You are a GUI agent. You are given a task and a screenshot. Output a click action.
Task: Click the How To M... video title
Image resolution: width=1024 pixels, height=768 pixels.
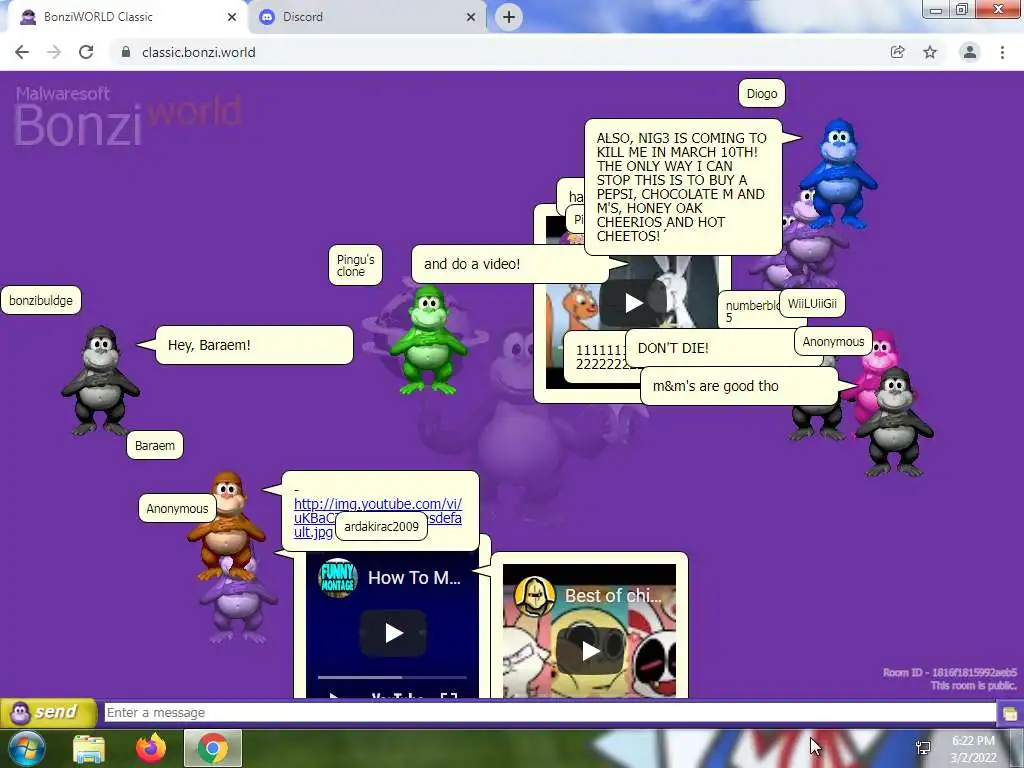(x=414, y=578)
